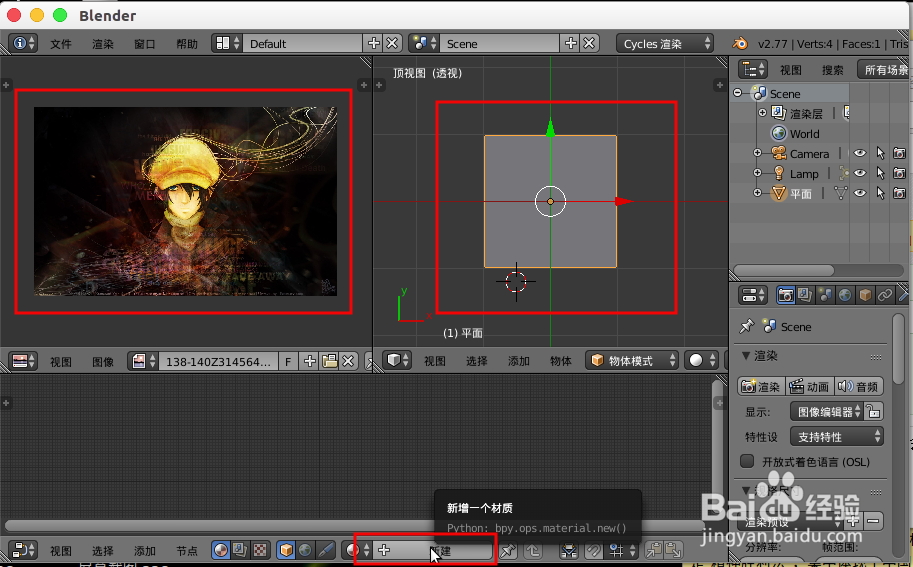Expand the 渲染层 tree node

[762, 112]
